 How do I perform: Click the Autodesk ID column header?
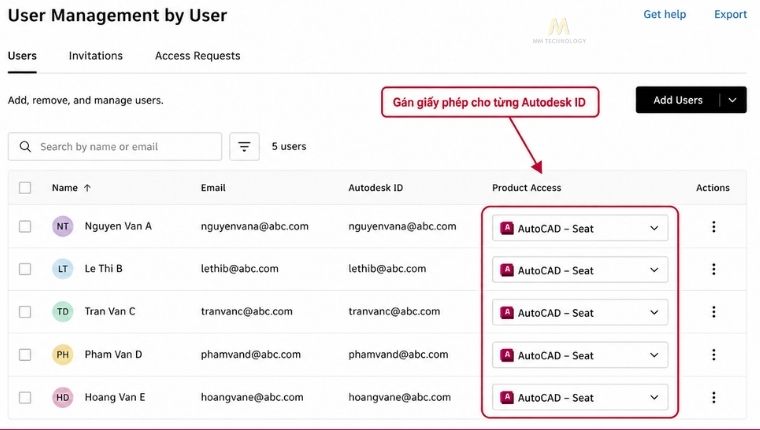click(x=376, y=188)
